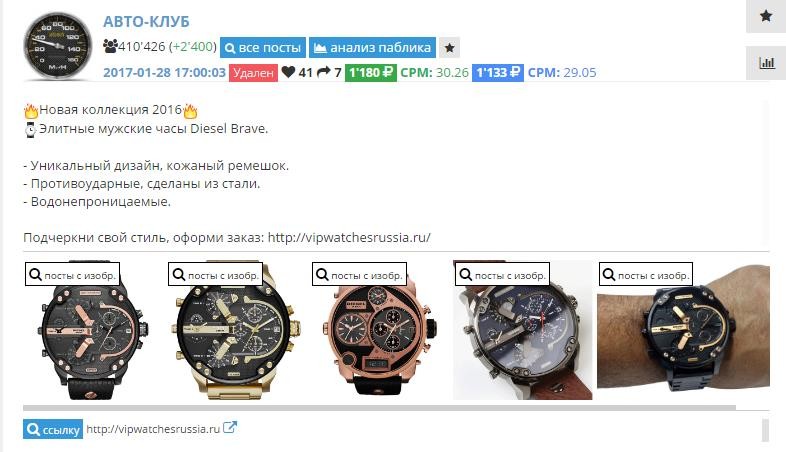The width and height of the screenshot is (786, 452).
Task: Open the АВТО-КЛУБ group title link
Action: point(146,22)
